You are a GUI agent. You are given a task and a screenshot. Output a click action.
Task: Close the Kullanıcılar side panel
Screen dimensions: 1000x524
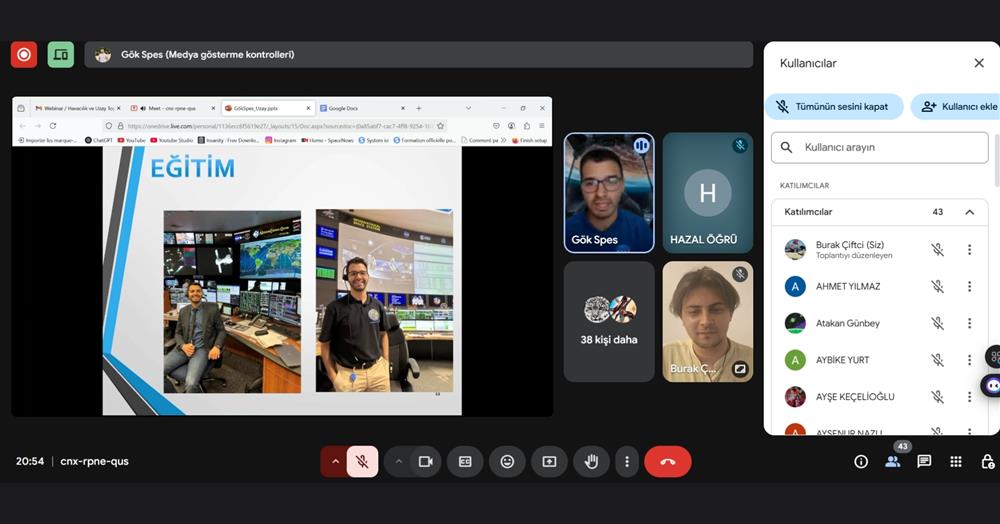[979, 63]
